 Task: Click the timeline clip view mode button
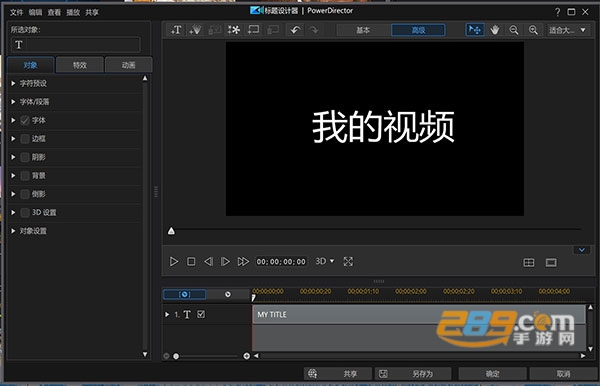[x=185, y=294]
